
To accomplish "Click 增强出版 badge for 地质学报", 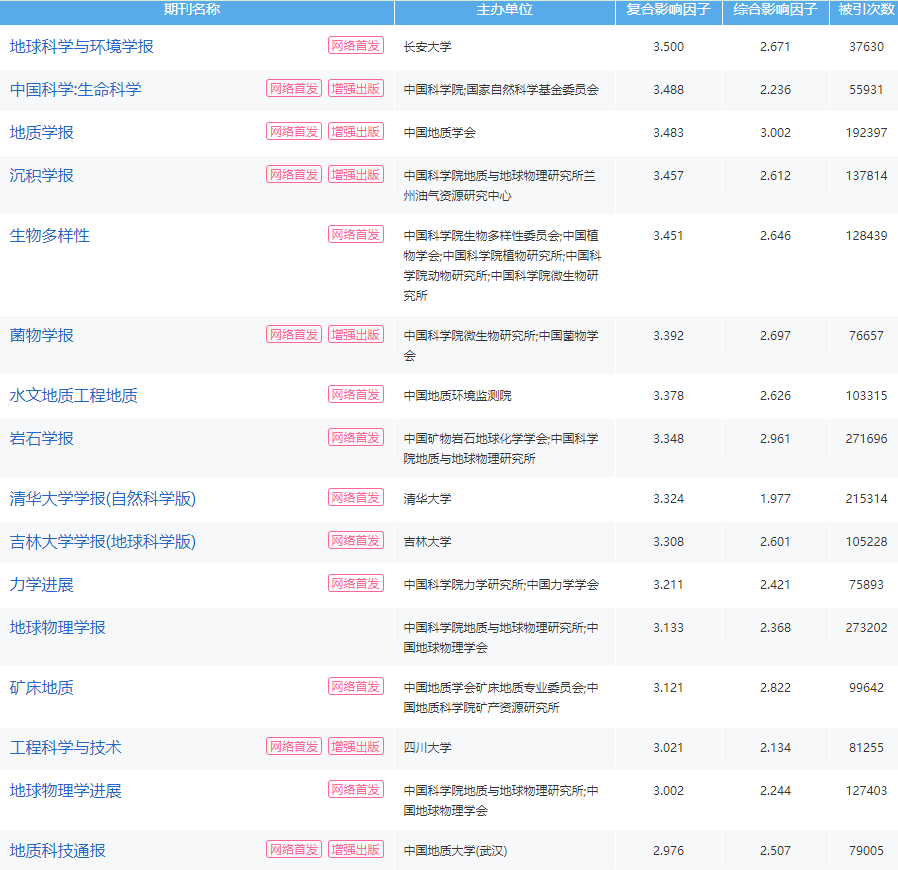I will [x=356, y=131].
